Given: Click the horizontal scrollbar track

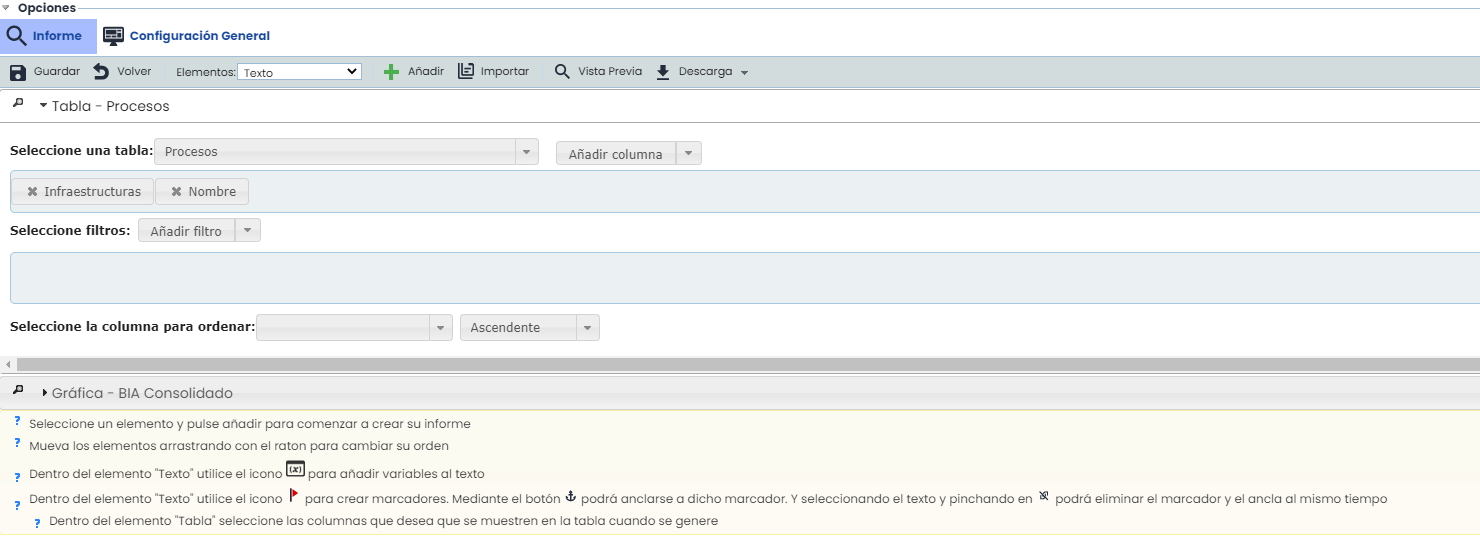Looking at the screenshot, I should (x=740, y=365).
